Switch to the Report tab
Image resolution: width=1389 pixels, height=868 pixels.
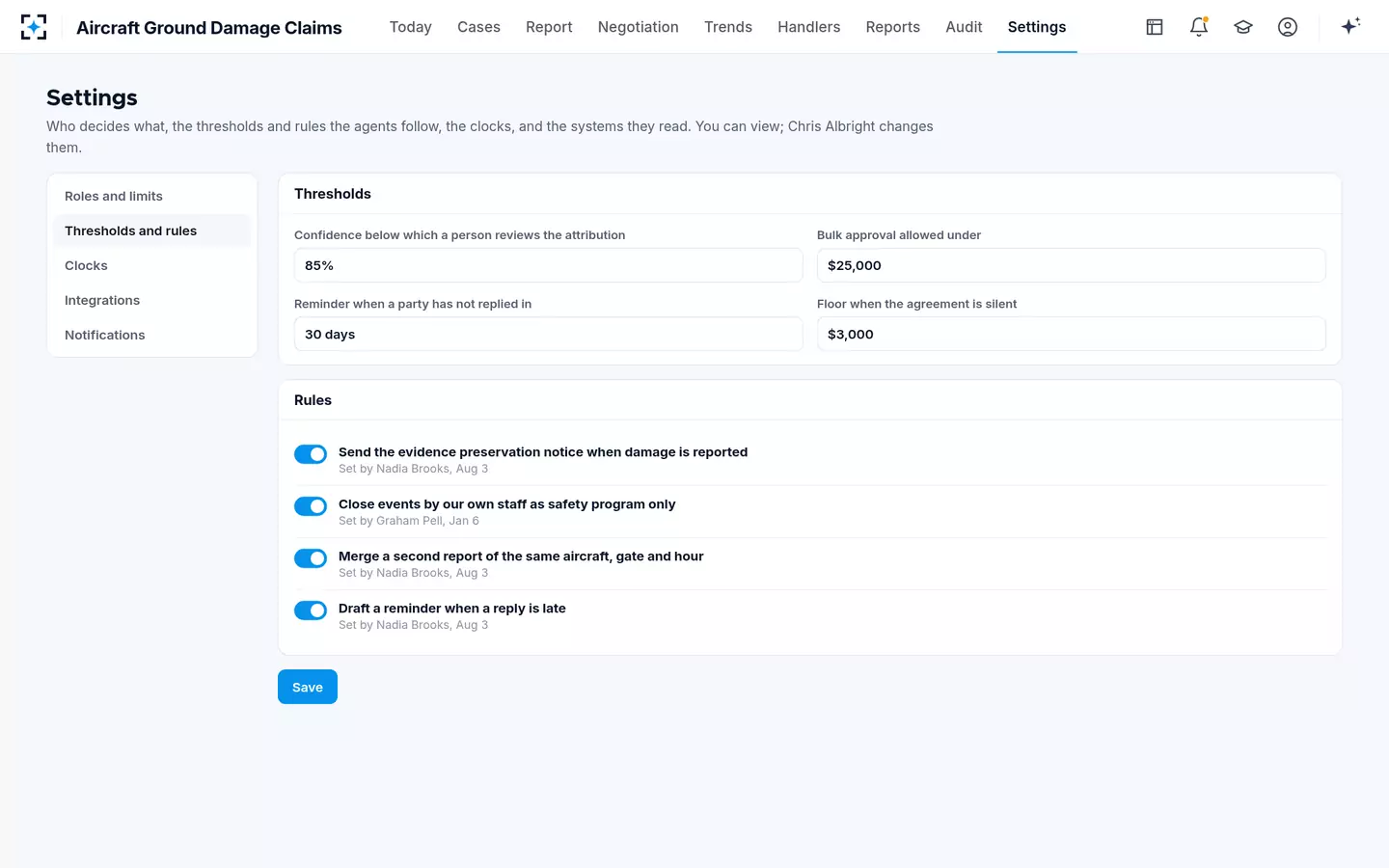(549, 27)
